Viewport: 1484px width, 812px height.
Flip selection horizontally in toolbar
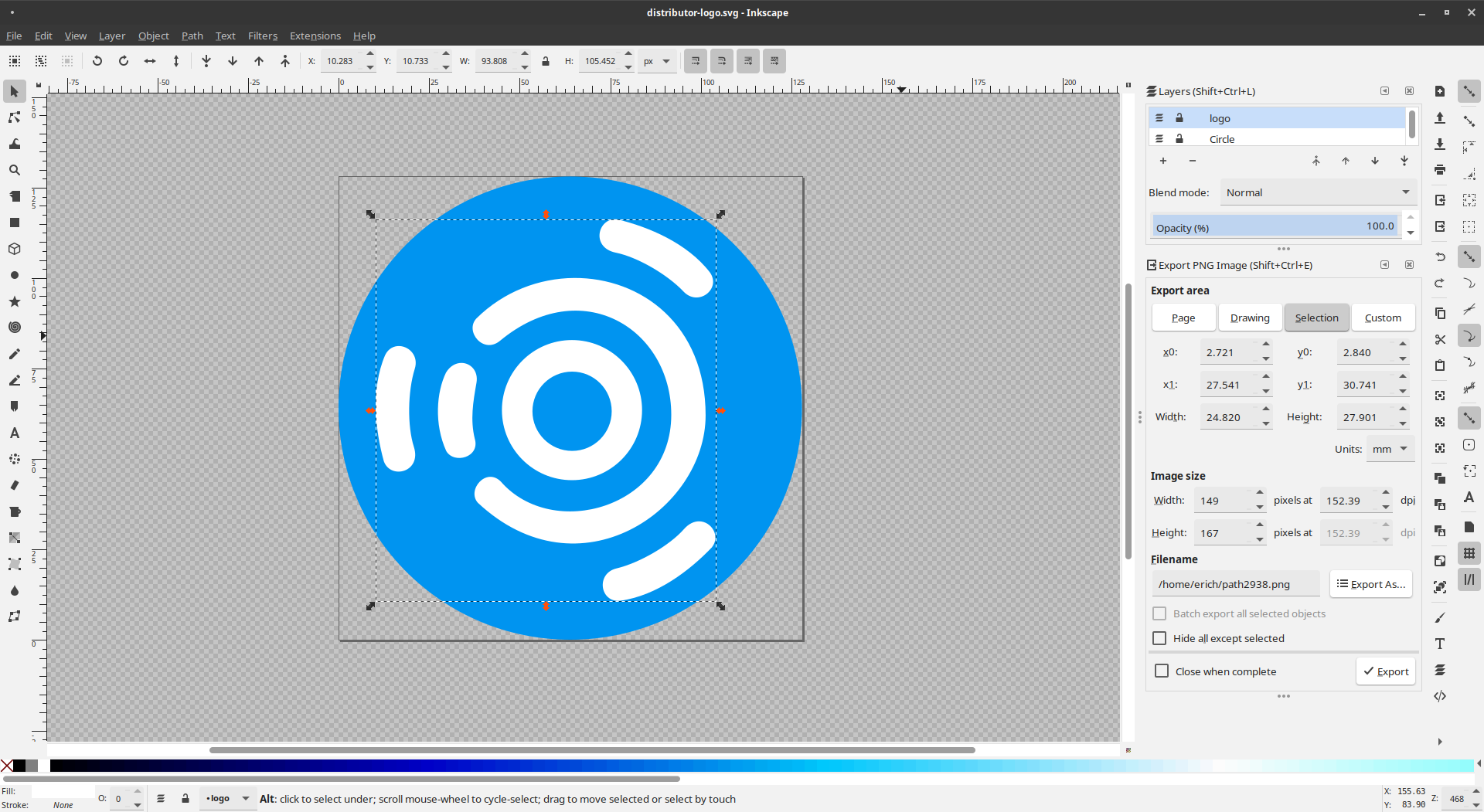(150, 61)
